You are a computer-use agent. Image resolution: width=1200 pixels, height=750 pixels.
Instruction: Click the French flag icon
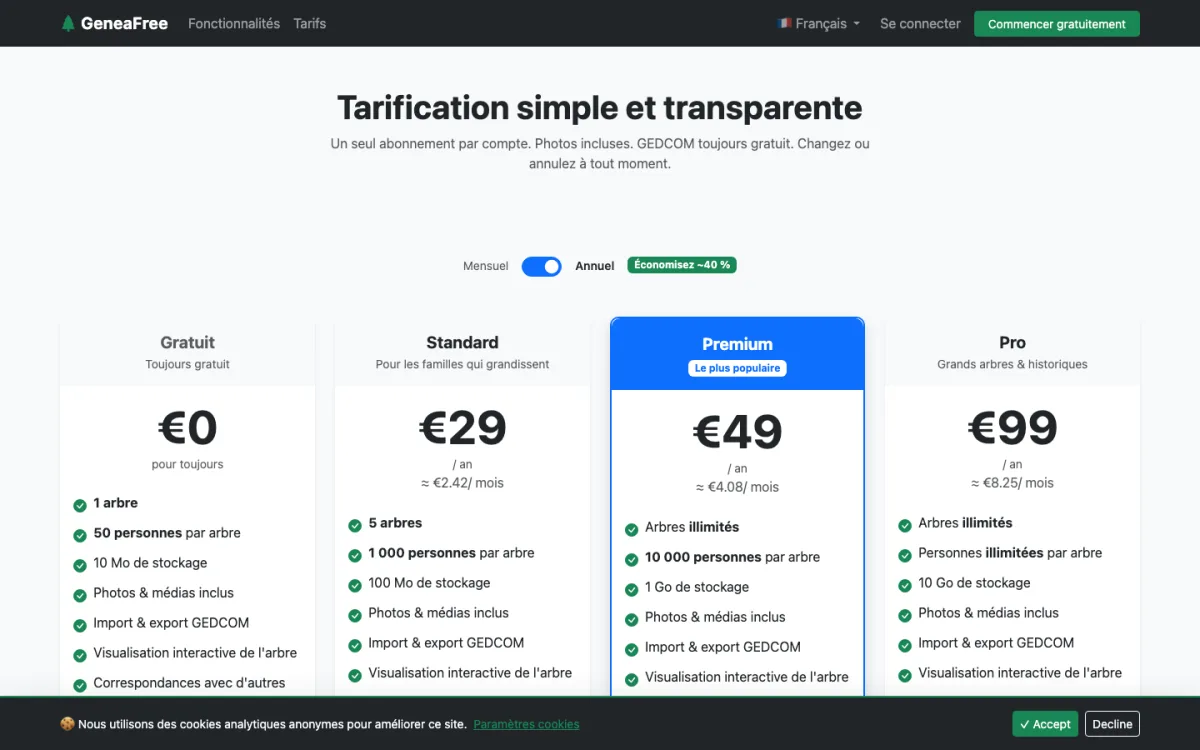pyautogui.click(x=785, y=23)
